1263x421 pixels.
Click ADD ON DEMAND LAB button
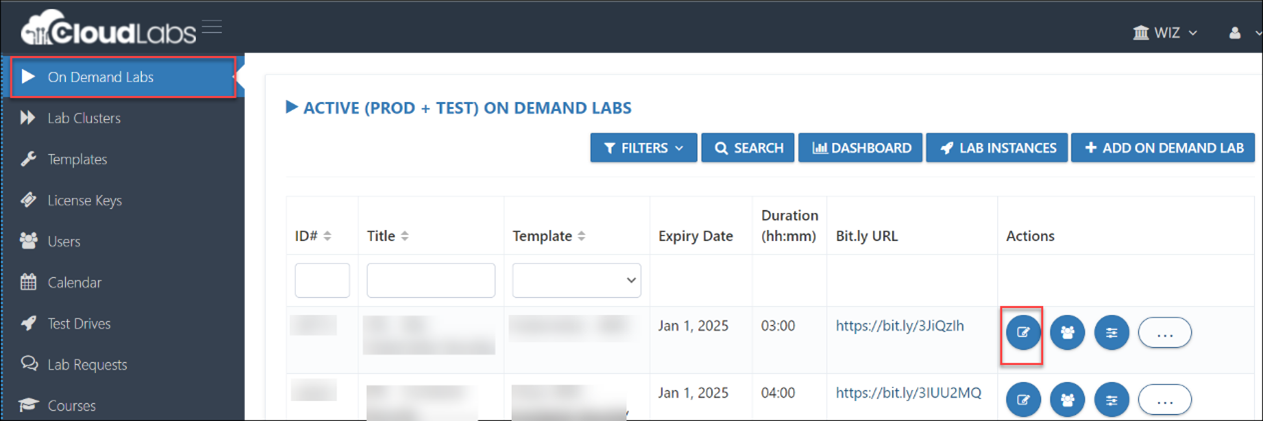[1163, 147]
